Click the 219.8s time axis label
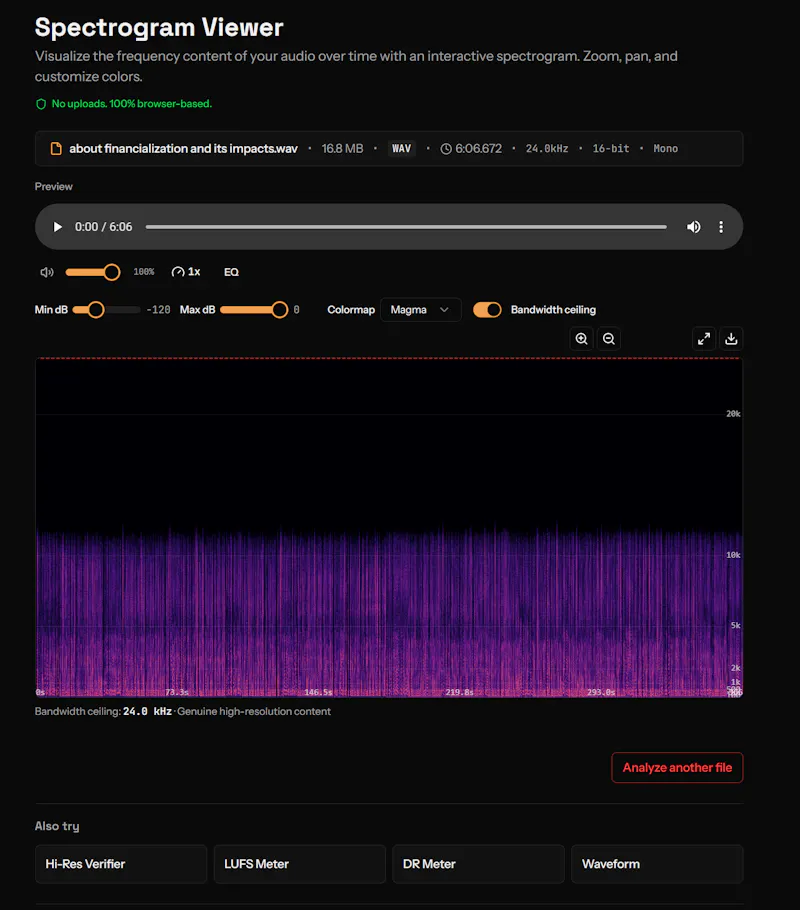Viewport: 800px width, 910px height. click(459, 692)
